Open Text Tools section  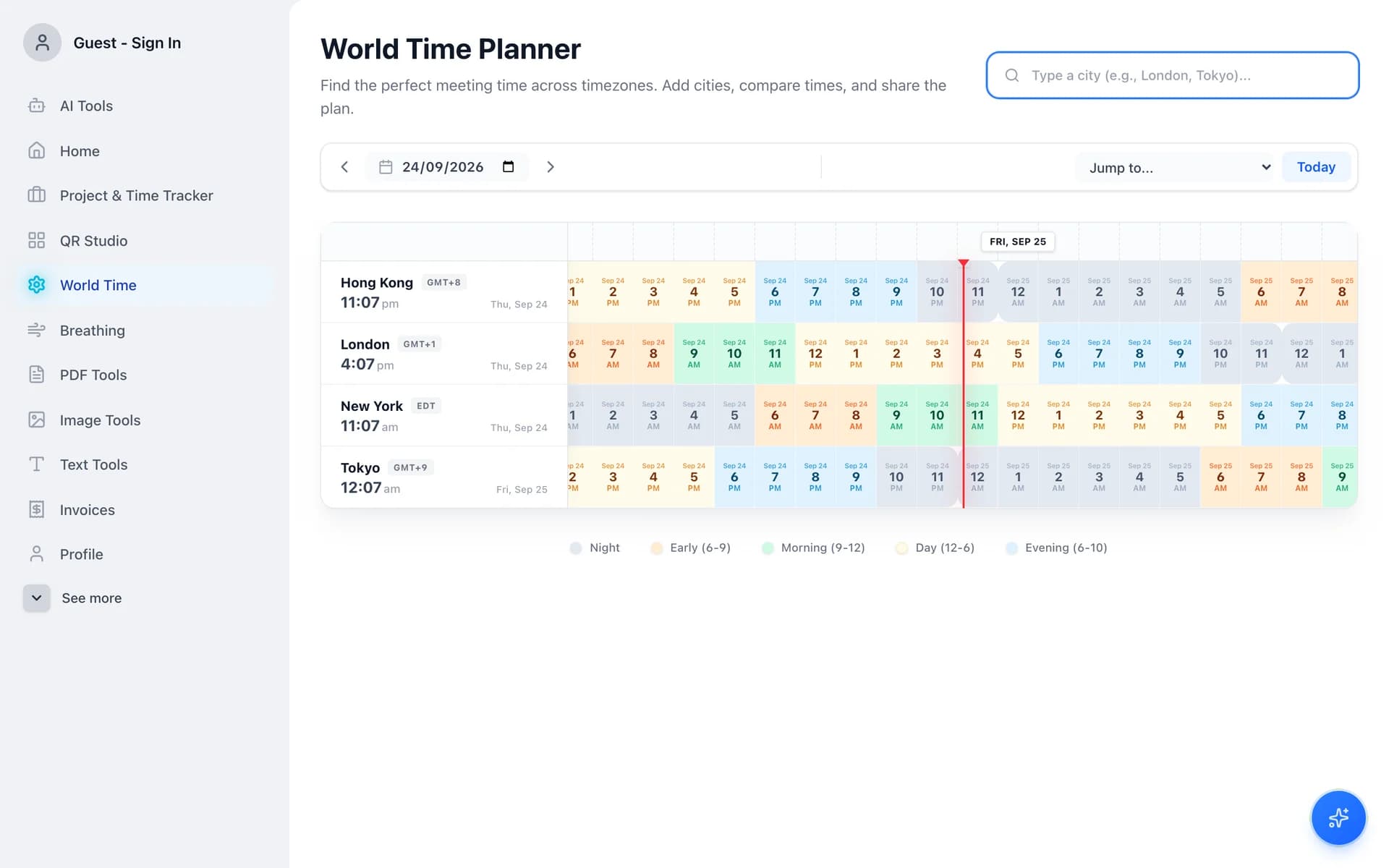pyautogui.click(x=93, y=464)
